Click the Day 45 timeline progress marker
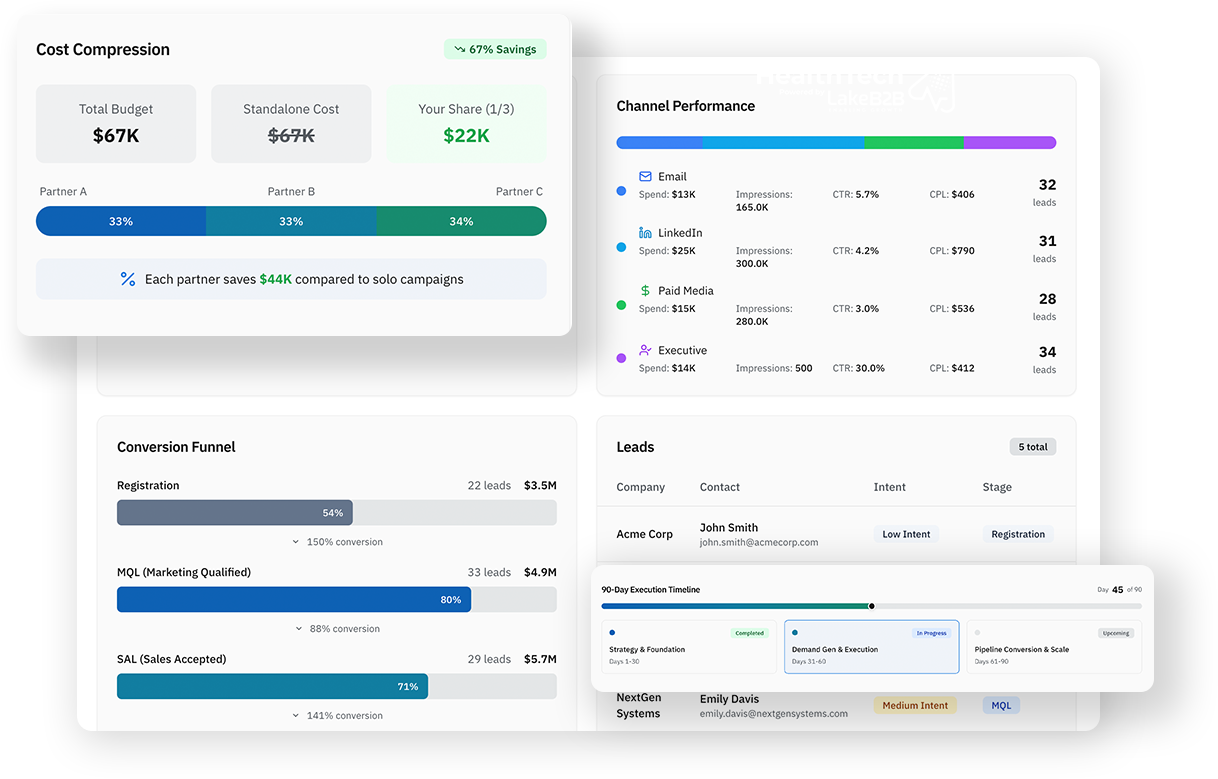The height and width of the screenshot is (779, 1218). (872, 606)
